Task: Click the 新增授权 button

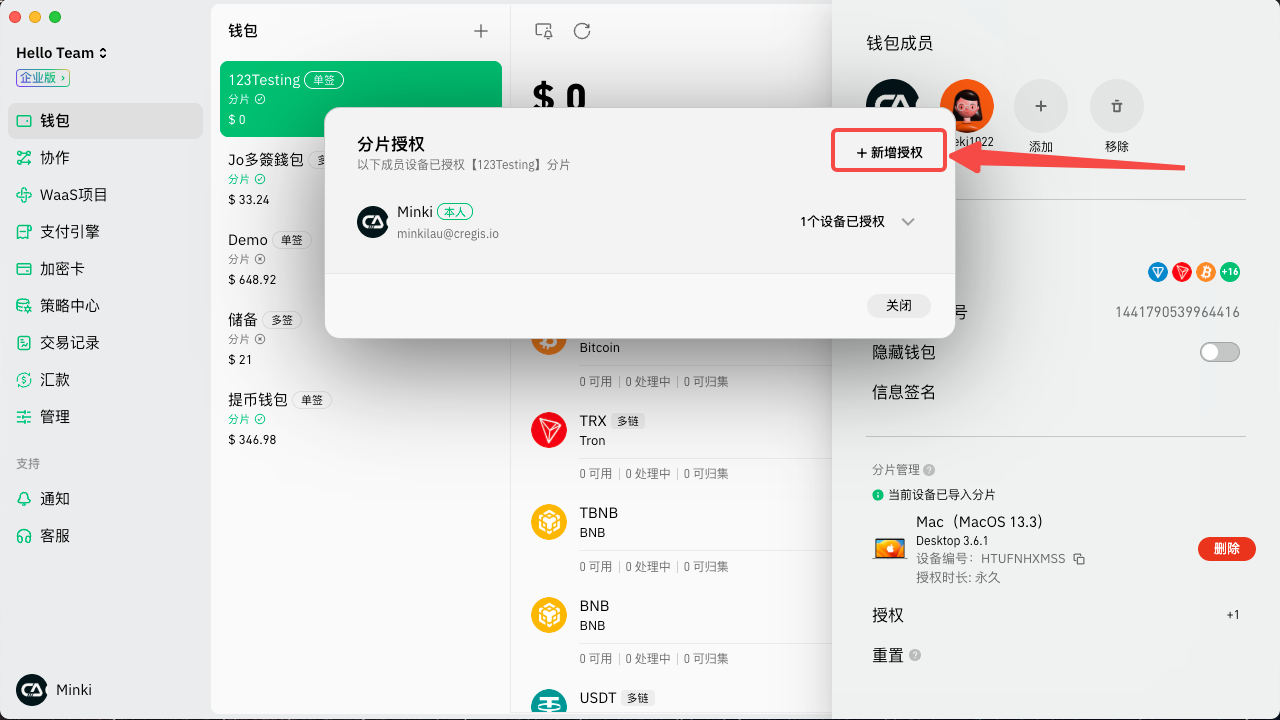Action: coord(889,152)
